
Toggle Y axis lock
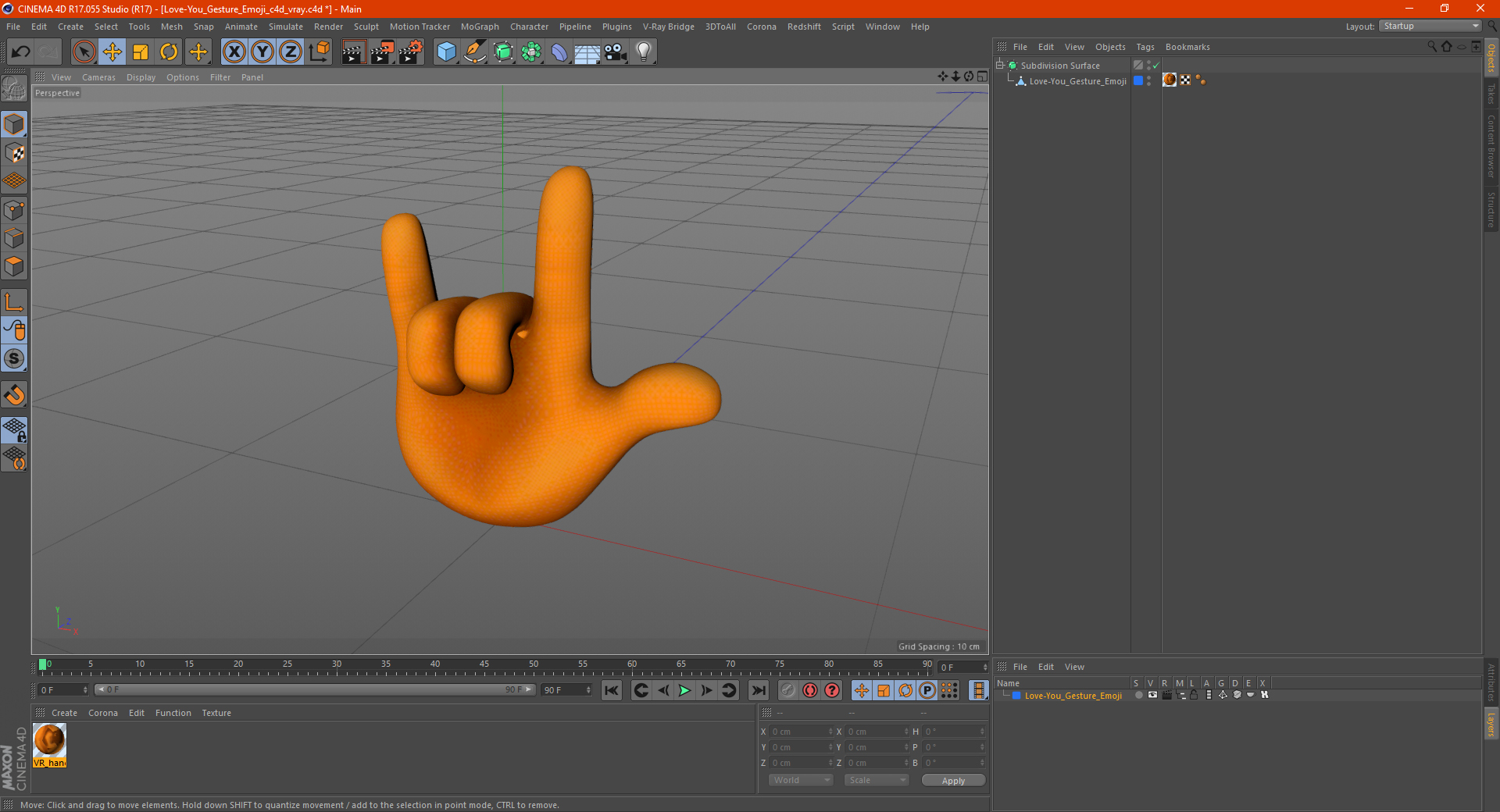(262, 52)
